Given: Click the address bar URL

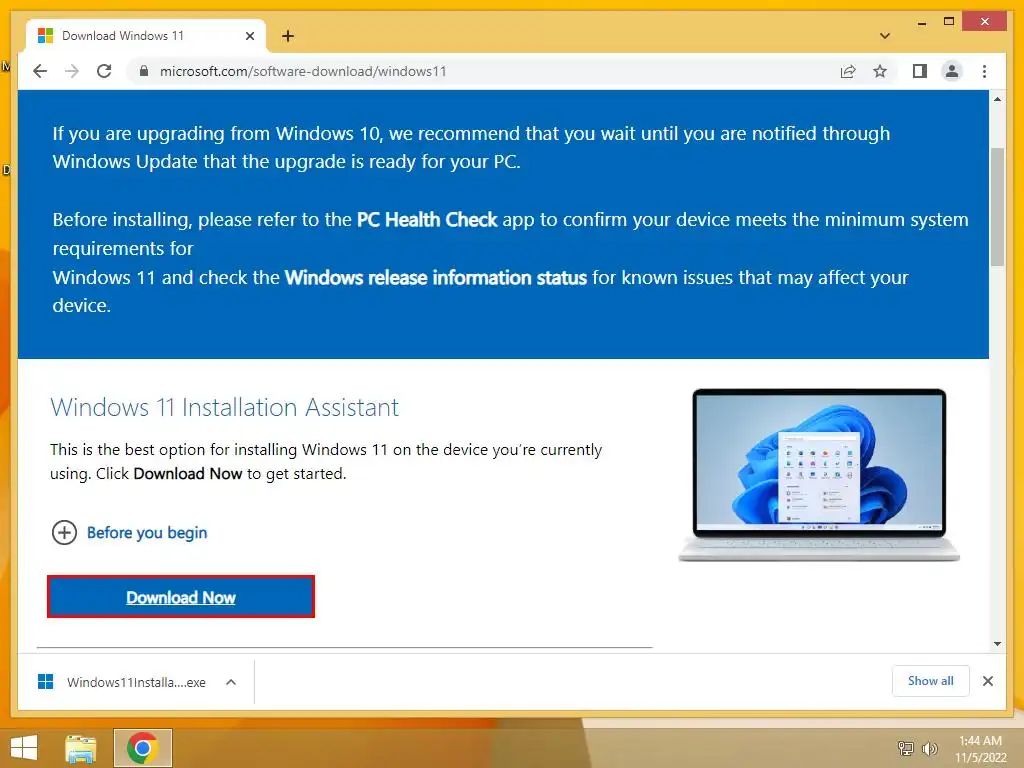Looking at the screenshot, I should (303, 71).
